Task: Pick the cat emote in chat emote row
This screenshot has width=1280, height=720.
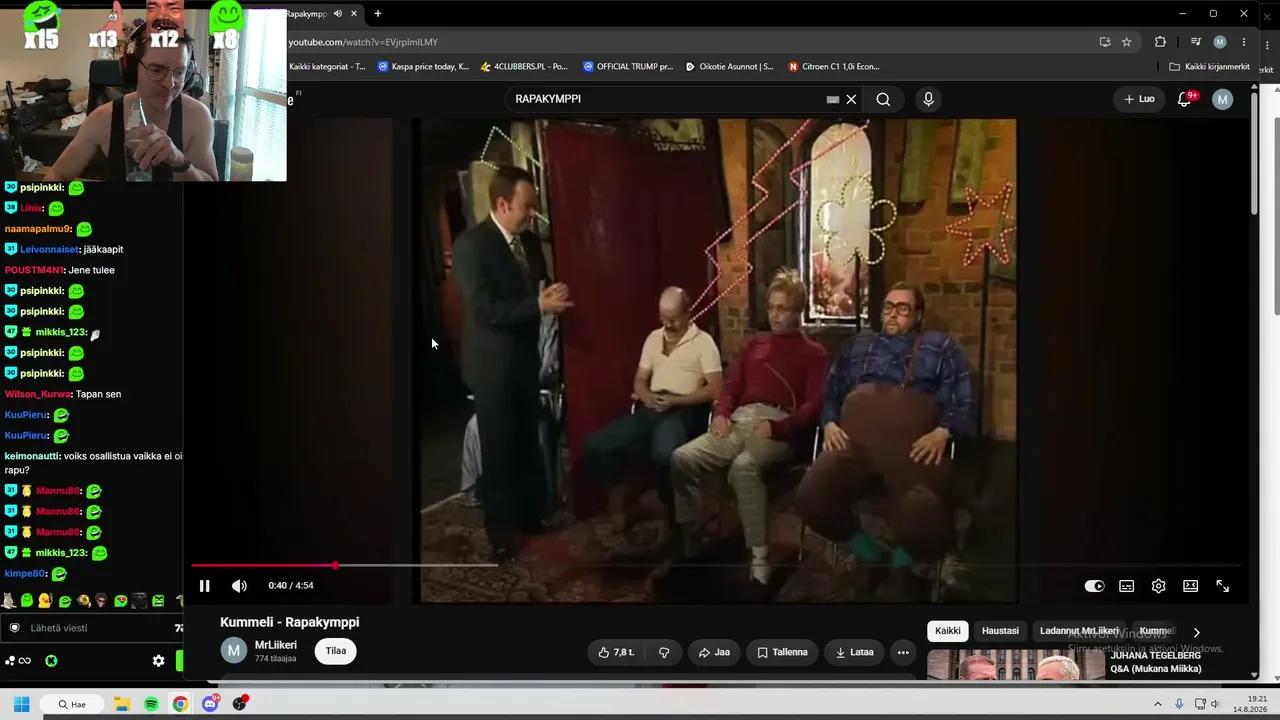Action: [9, 601]
